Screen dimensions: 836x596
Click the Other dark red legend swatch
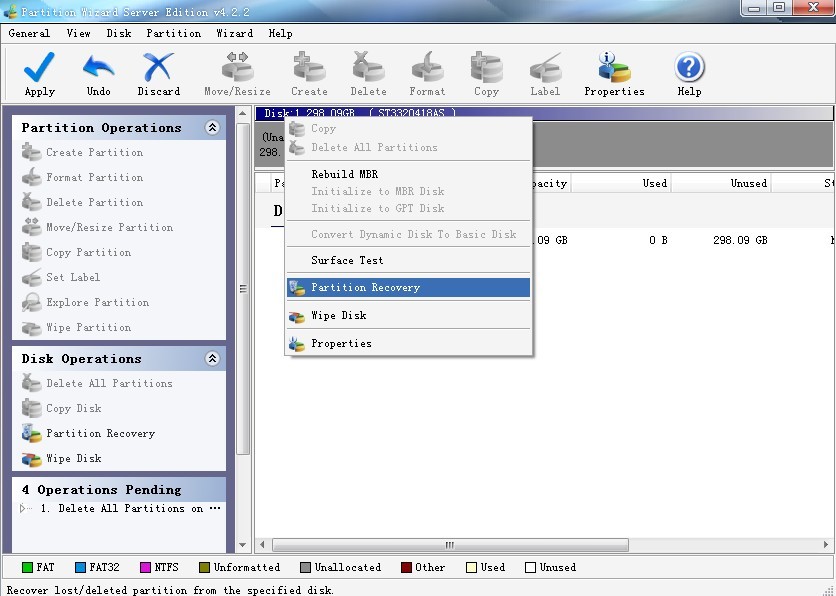coord(406,567)
